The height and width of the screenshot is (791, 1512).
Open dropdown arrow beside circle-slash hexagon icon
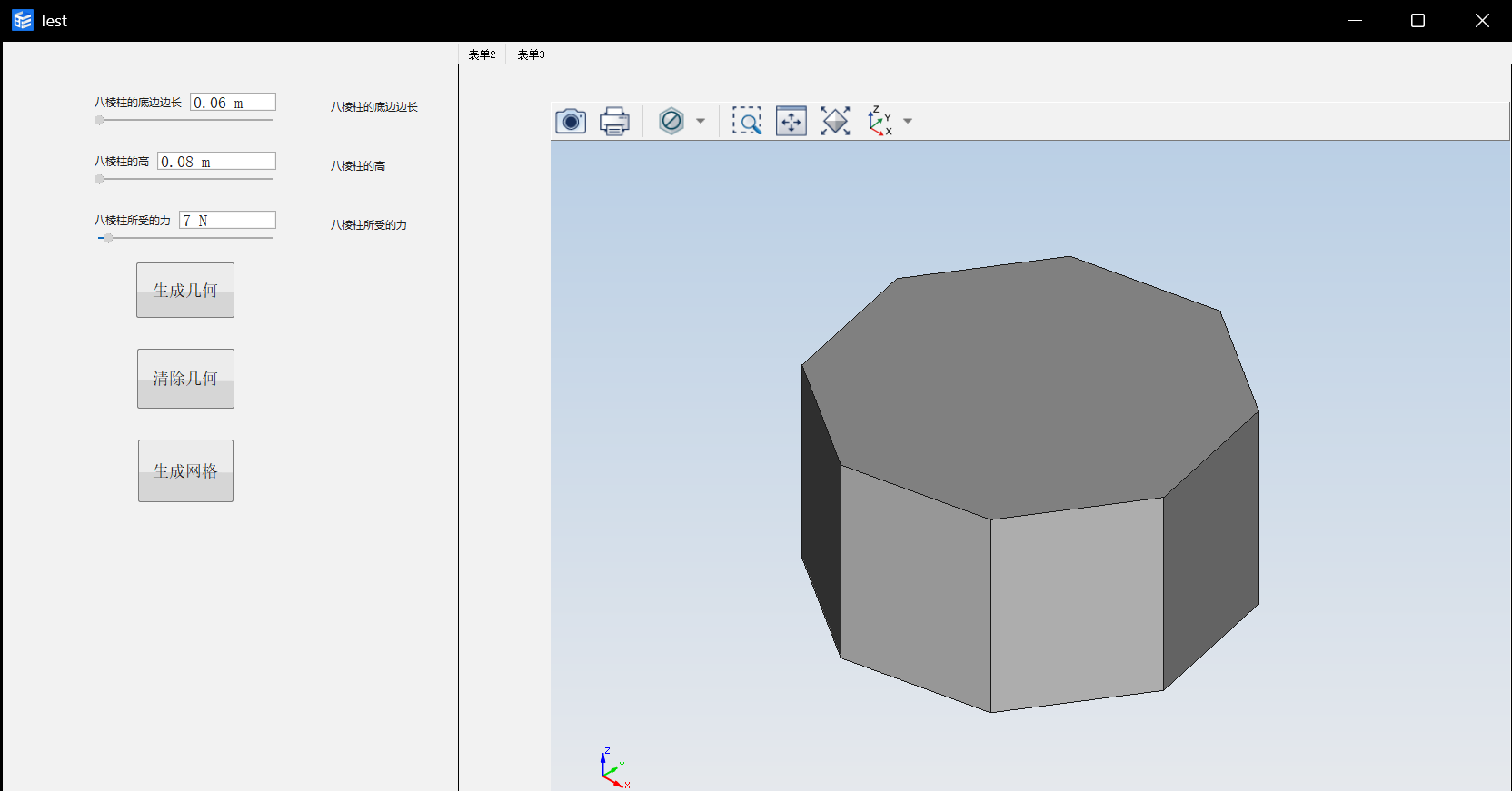point(701,121)
